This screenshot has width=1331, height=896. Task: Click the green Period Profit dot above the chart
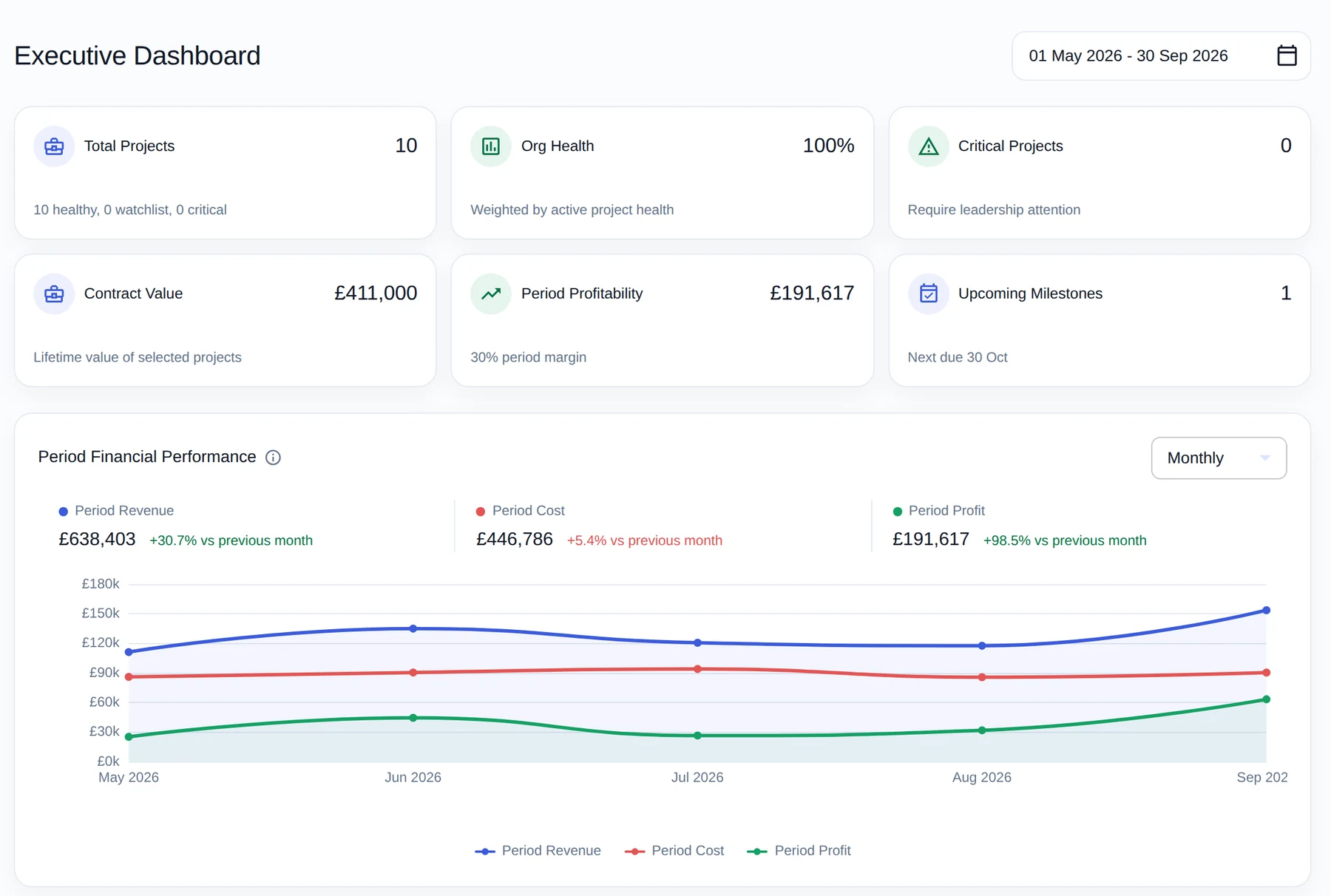coord(898,512)
